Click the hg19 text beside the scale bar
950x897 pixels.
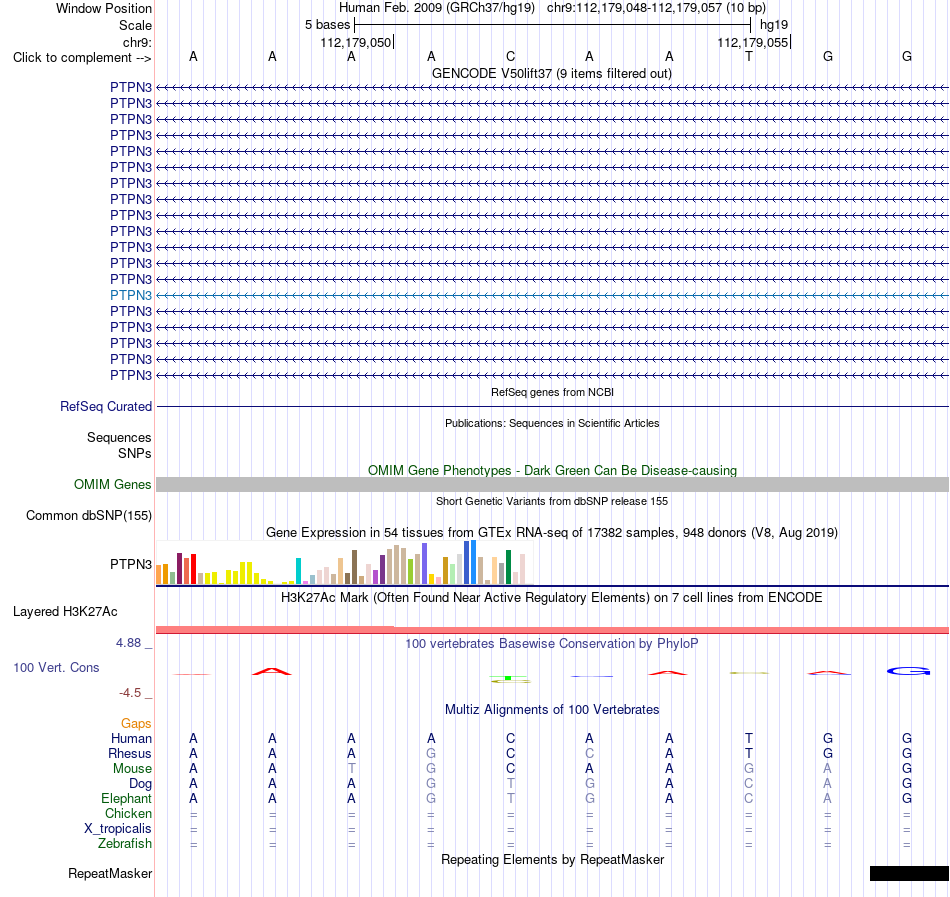(774, 25)
